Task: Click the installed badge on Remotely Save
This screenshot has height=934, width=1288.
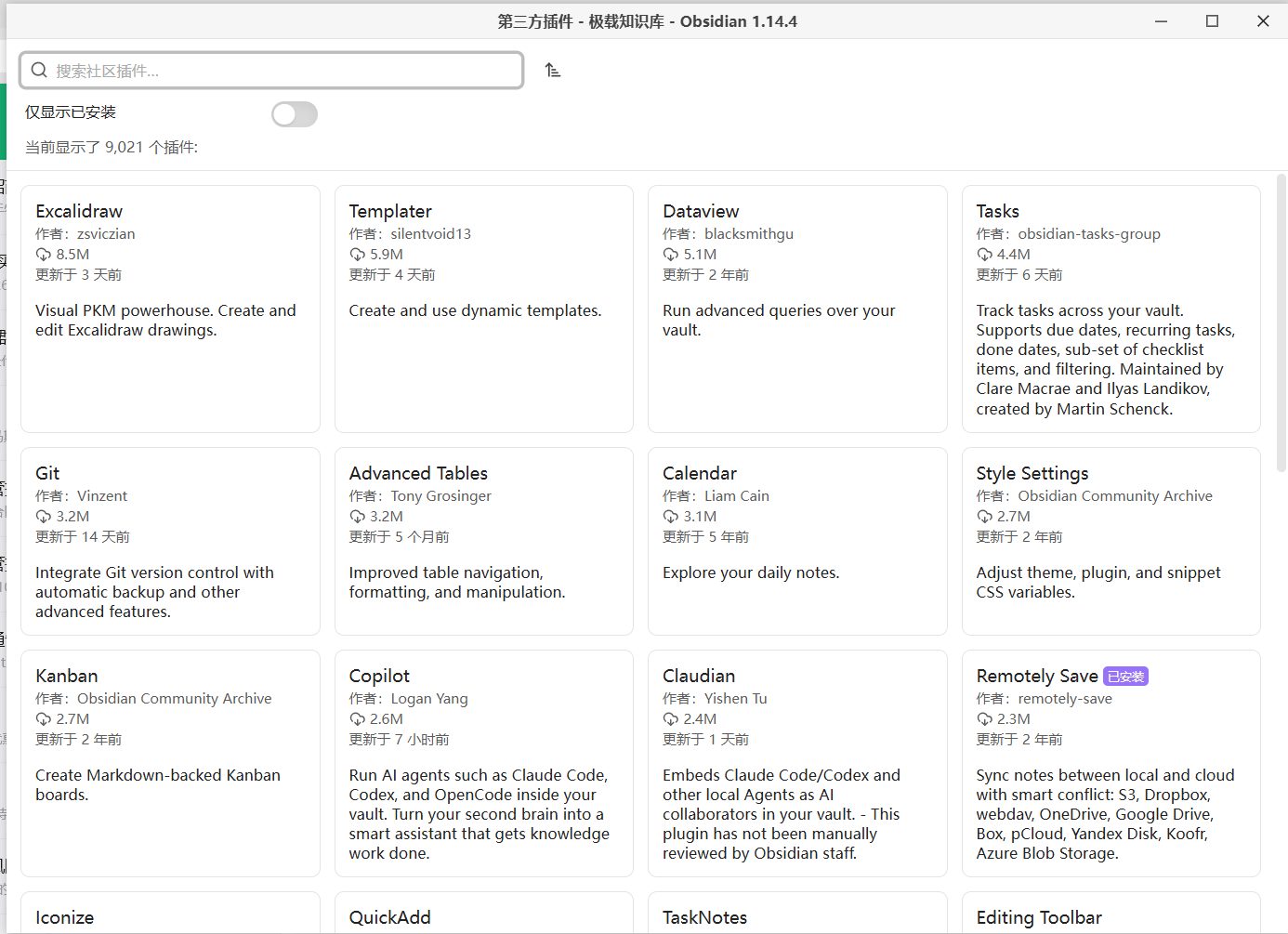Action: (1126, 677)
